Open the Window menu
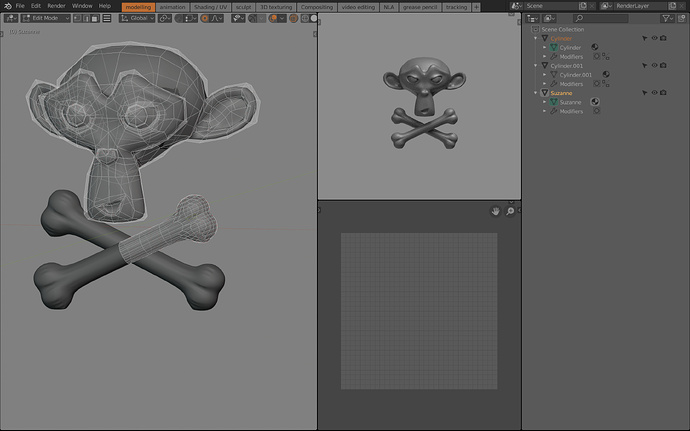Screen dimensions: 690x431 [x=82, y=6]
